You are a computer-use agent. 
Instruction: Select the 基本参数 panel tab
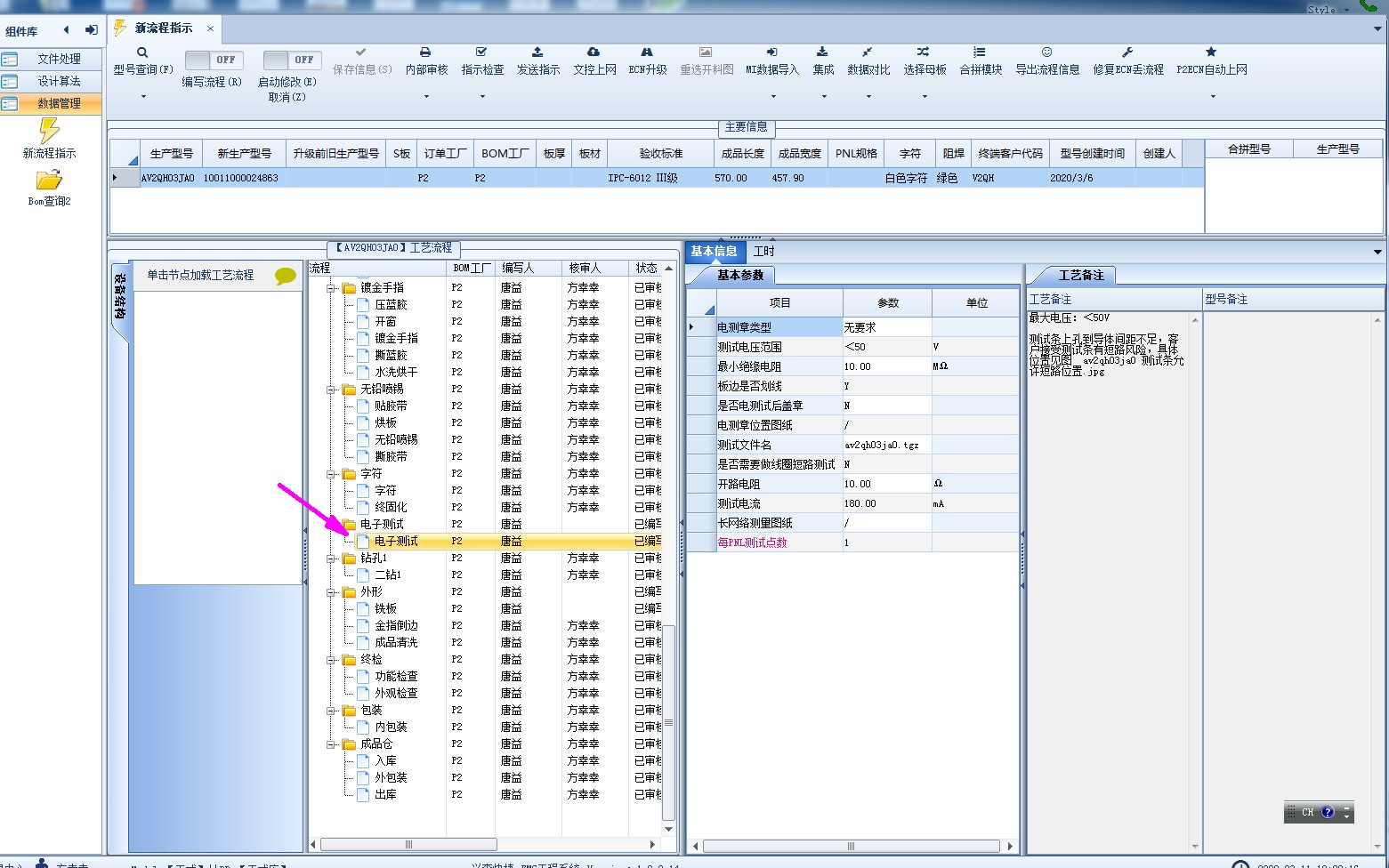point(740,276)
